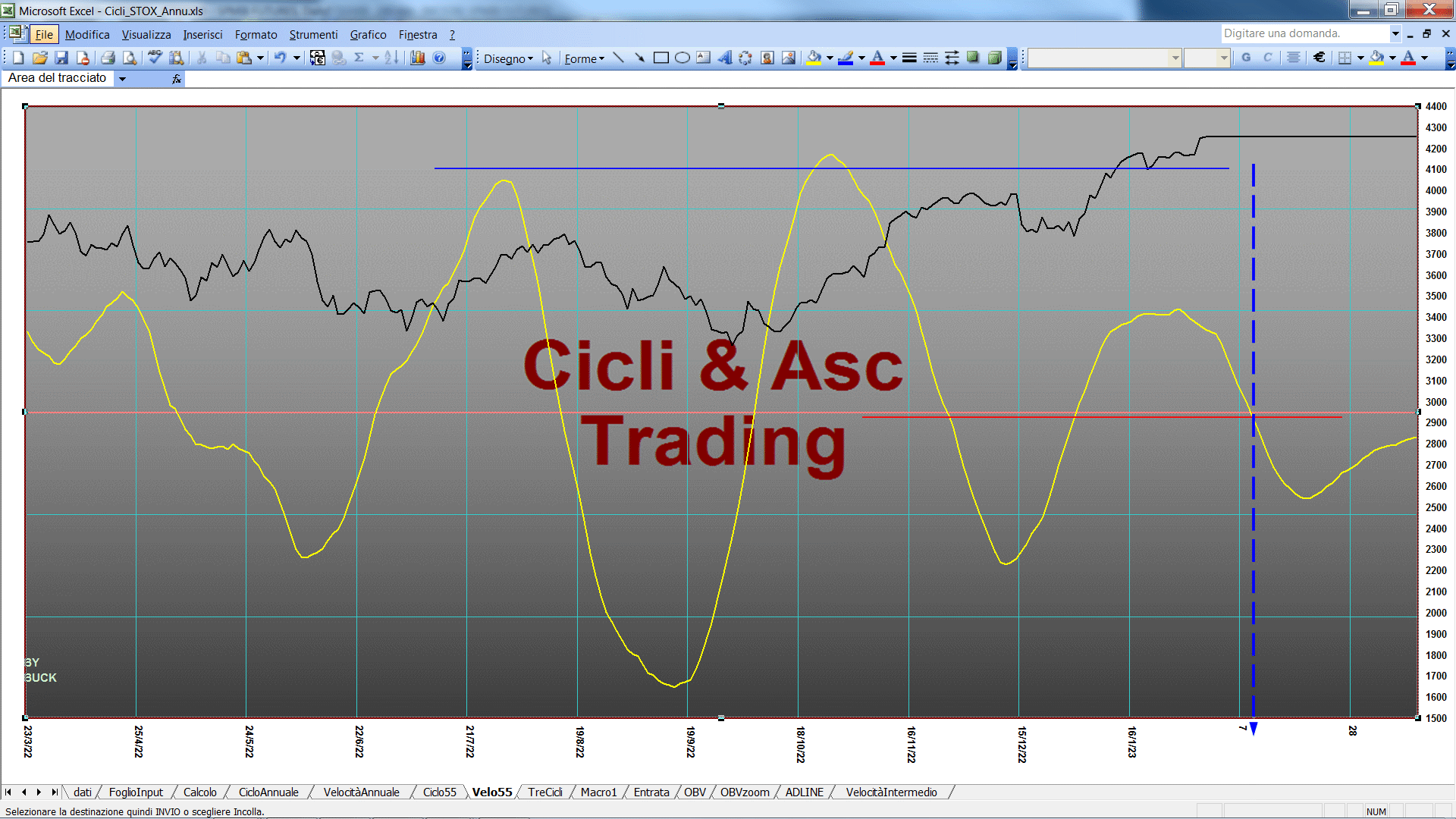This screenshot has width=1456, height=819.
Task: Apply formatting toolbar fill color bucket
Action: (1376, 58)
